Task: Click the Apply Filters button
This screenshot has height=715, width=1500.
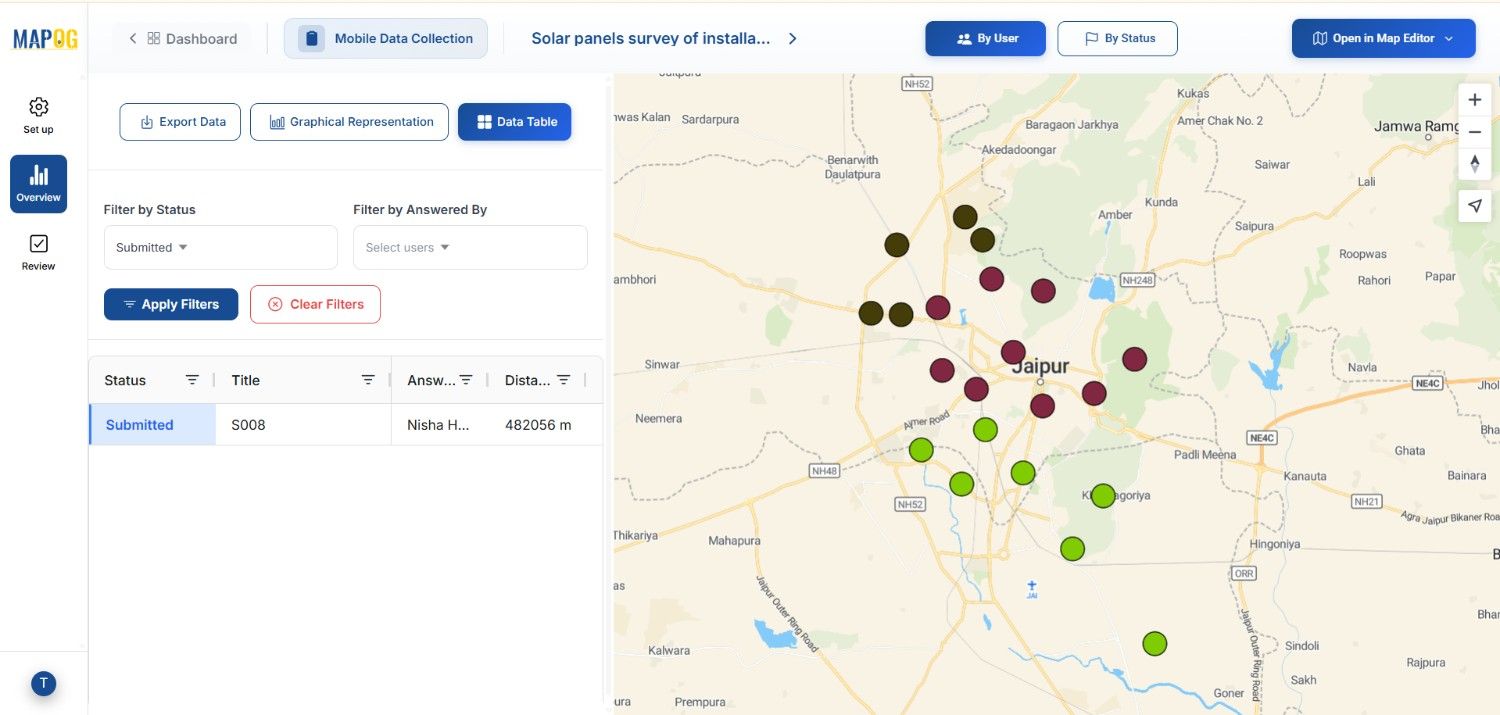Action: (171, 304)
